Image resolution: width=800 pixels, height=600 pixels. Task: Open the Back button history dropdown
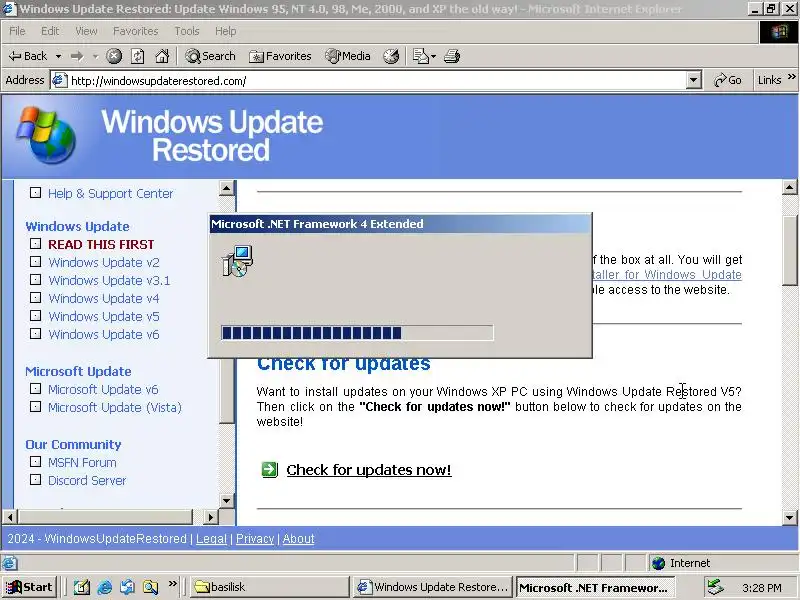tap(58, 56)
